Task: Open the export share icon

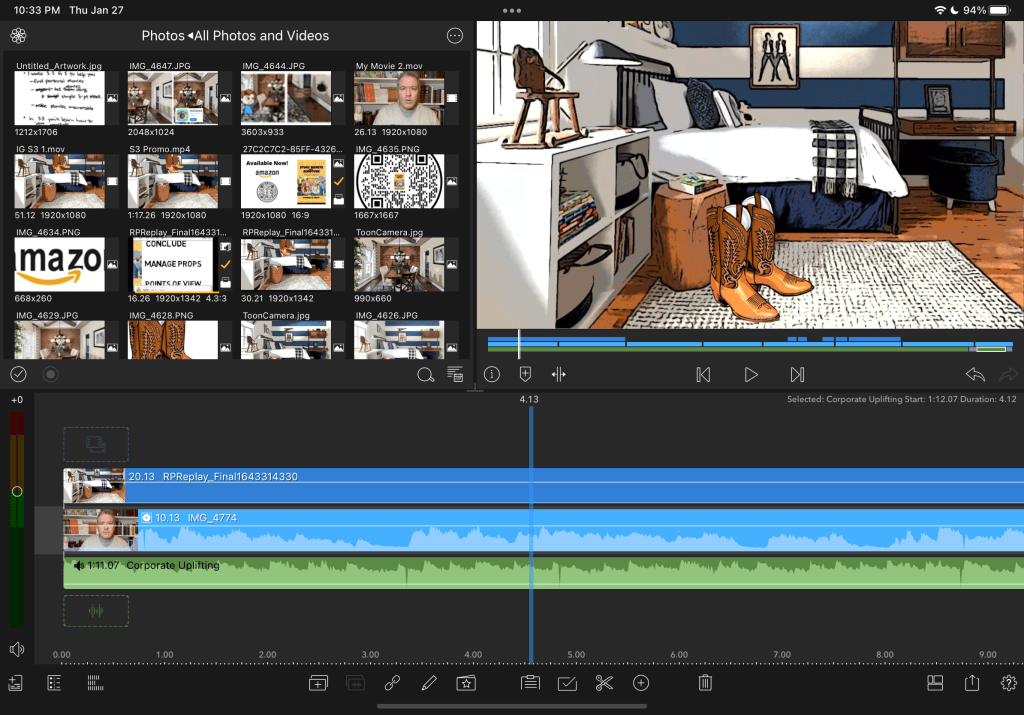Action: tap(972, 683)
